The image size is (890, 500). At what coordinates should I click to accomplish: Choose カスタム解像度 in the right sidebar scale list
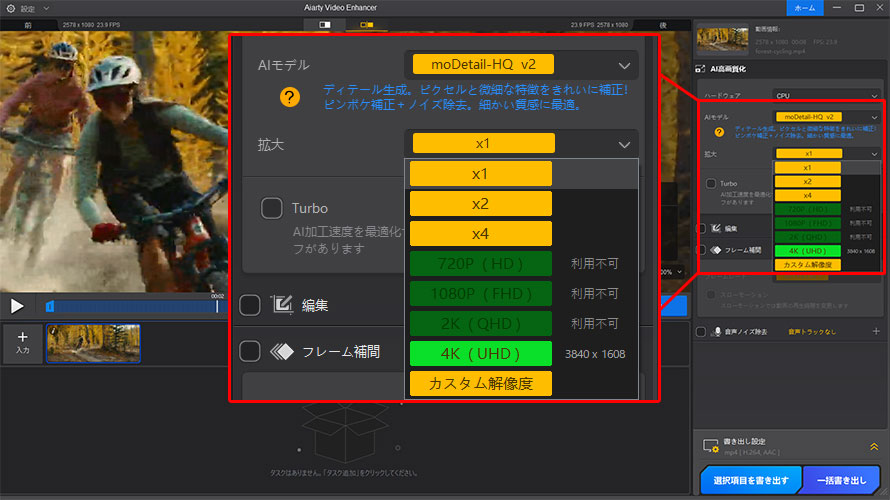point(807,264)
